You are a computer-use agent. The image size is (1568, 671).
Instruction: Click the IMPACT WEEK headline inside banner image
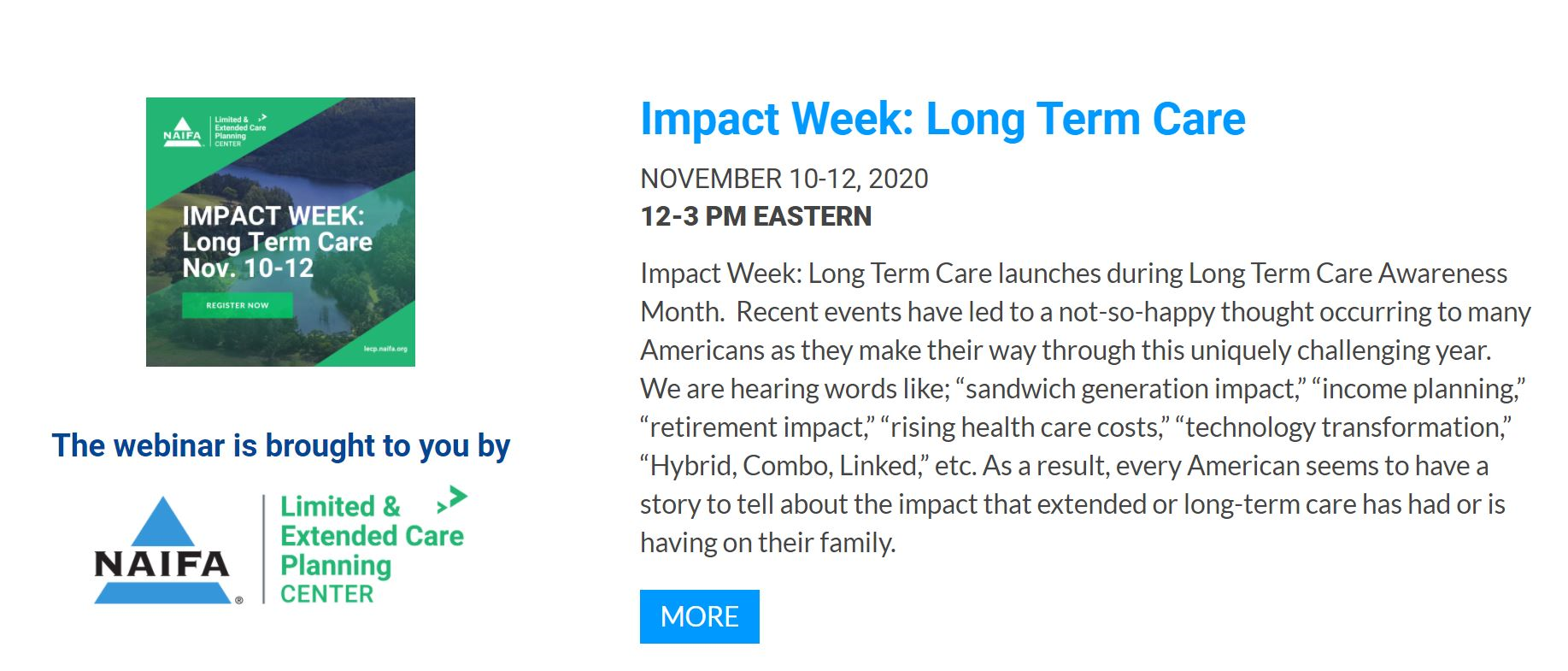point(273,215)
